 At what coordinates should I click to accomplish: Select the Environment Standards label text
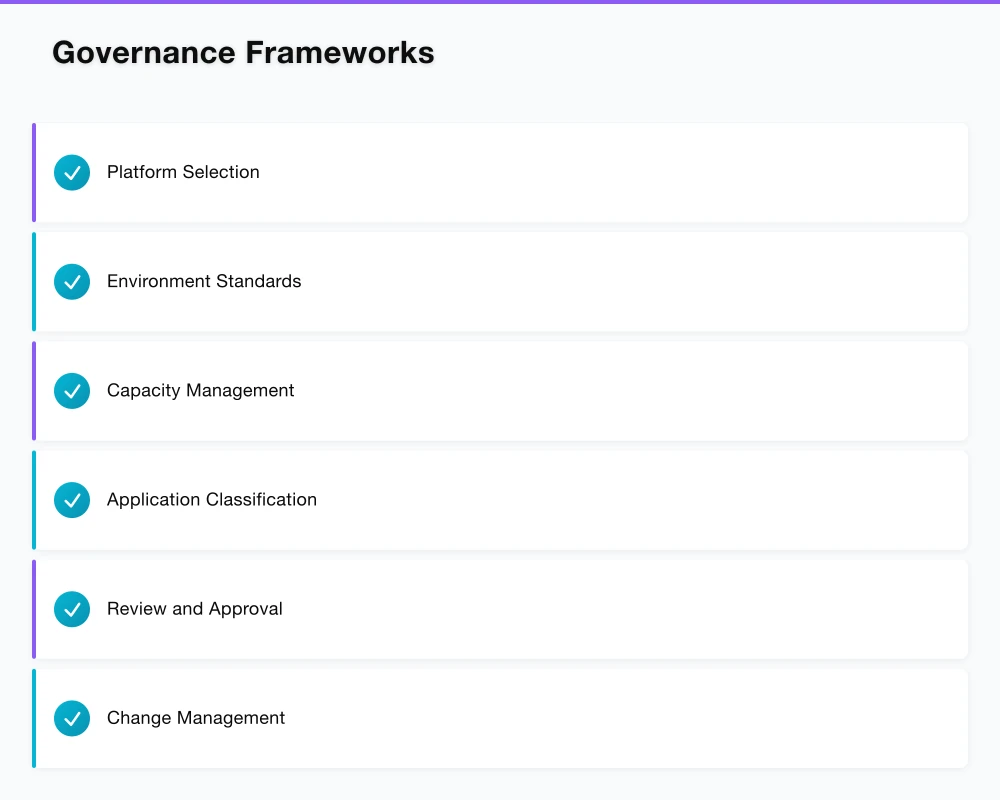pos(204,282)
